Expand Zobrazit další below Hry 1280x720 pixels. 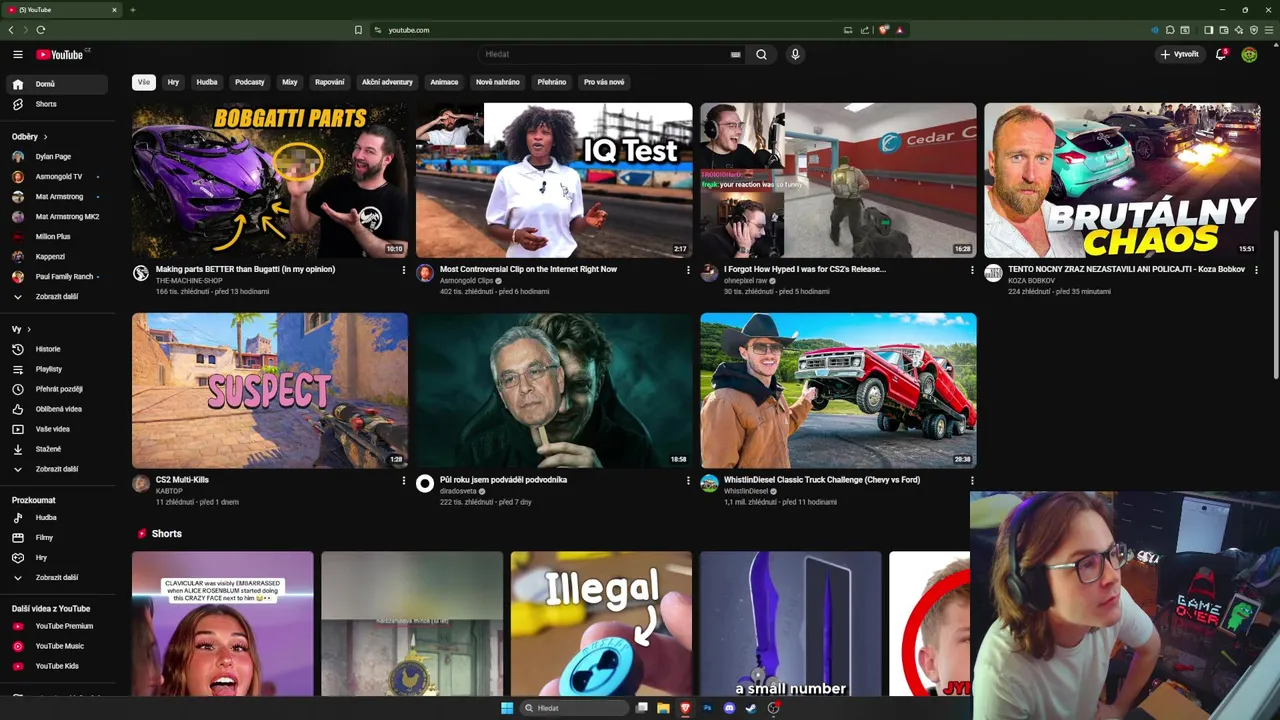click(56, 577)
